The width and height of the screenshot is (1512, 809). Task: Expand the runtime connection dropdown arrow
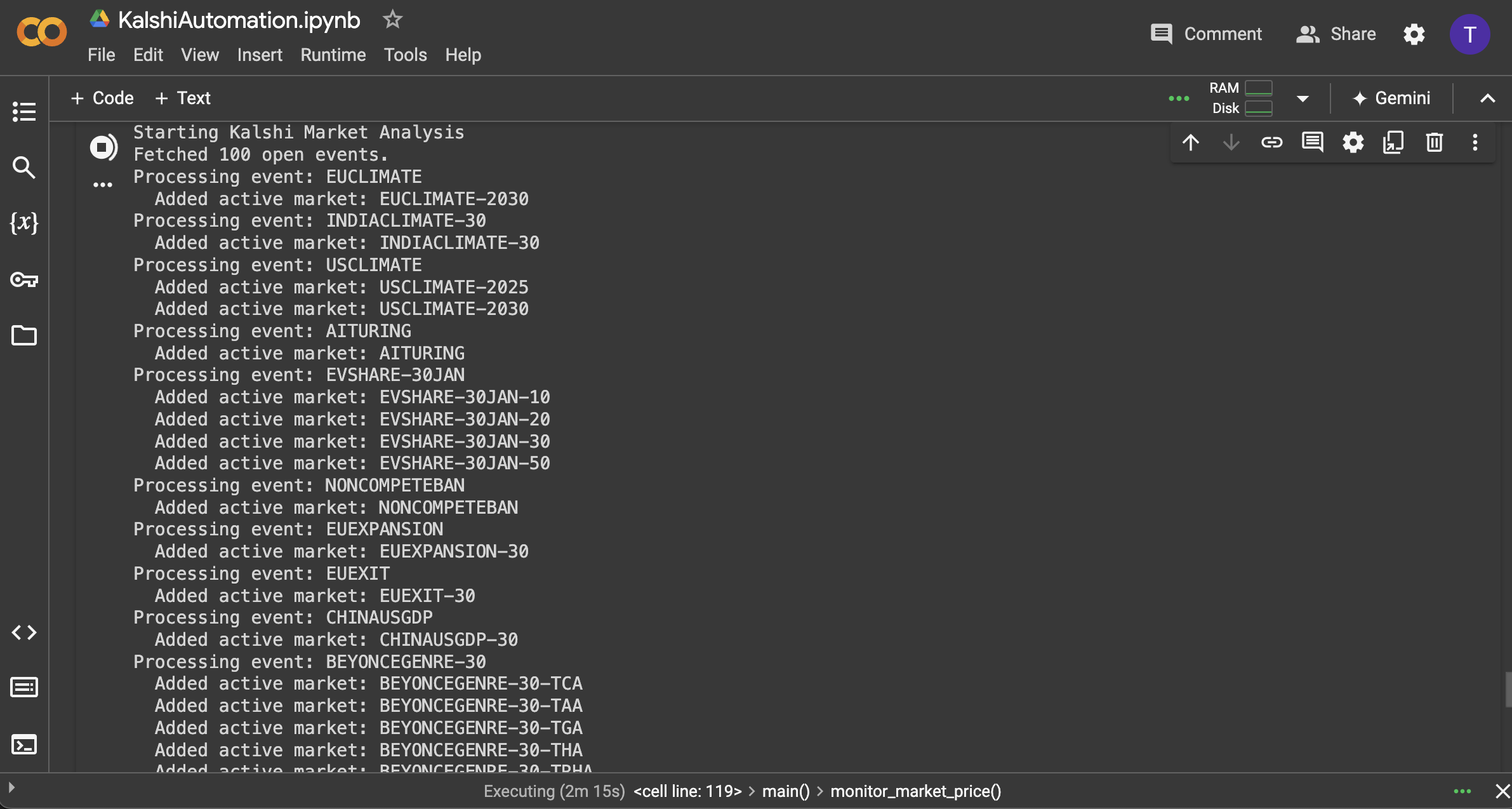click(1303, 98)
